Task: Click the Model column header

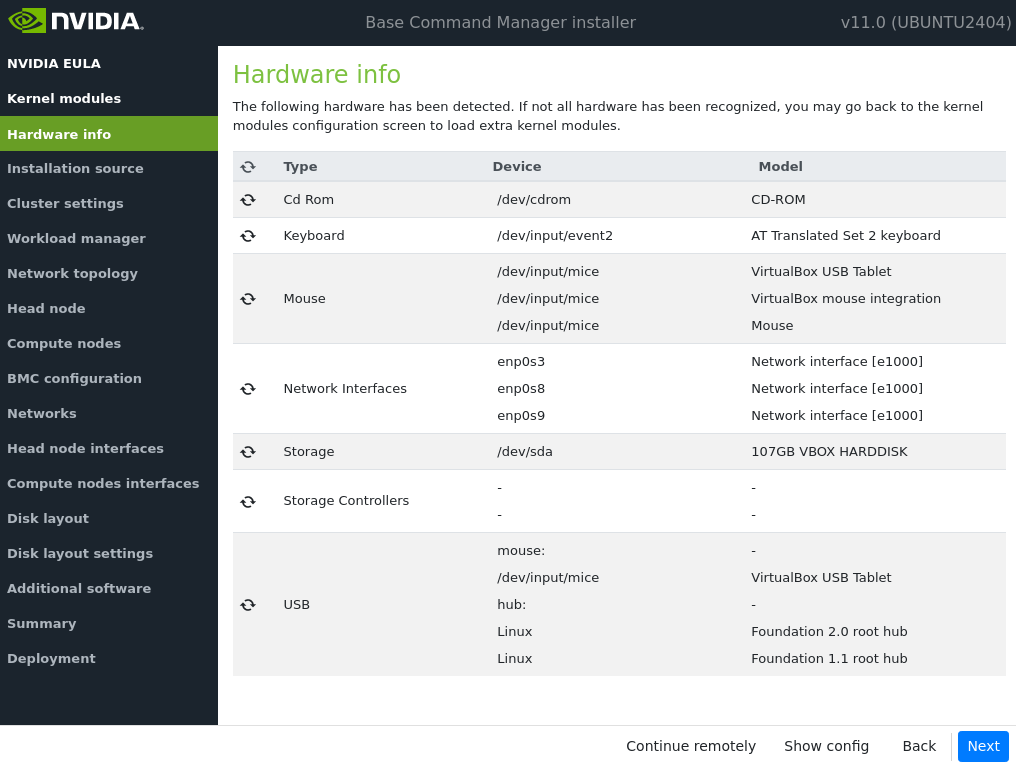Action: [x=780, y=166]
